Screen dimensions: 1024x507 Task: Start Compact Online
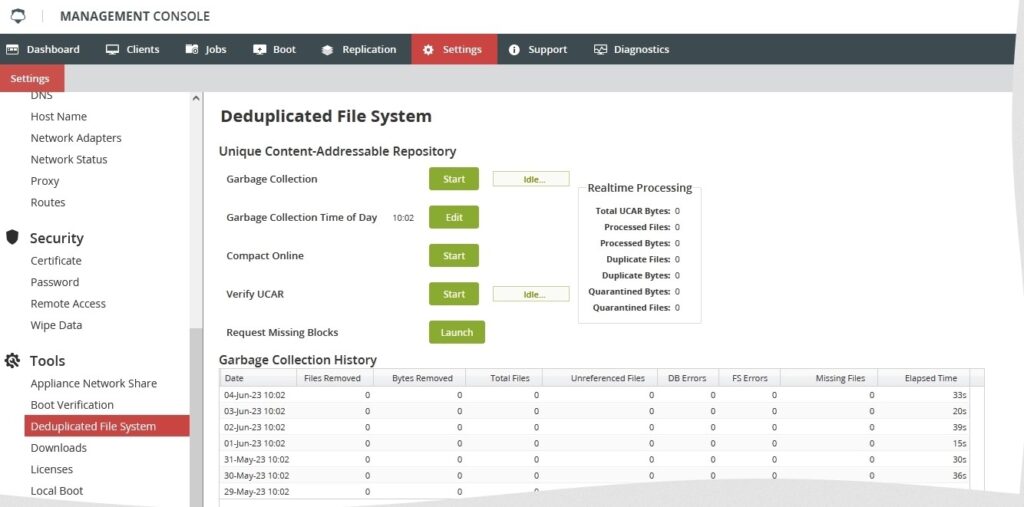pos(454,256)
